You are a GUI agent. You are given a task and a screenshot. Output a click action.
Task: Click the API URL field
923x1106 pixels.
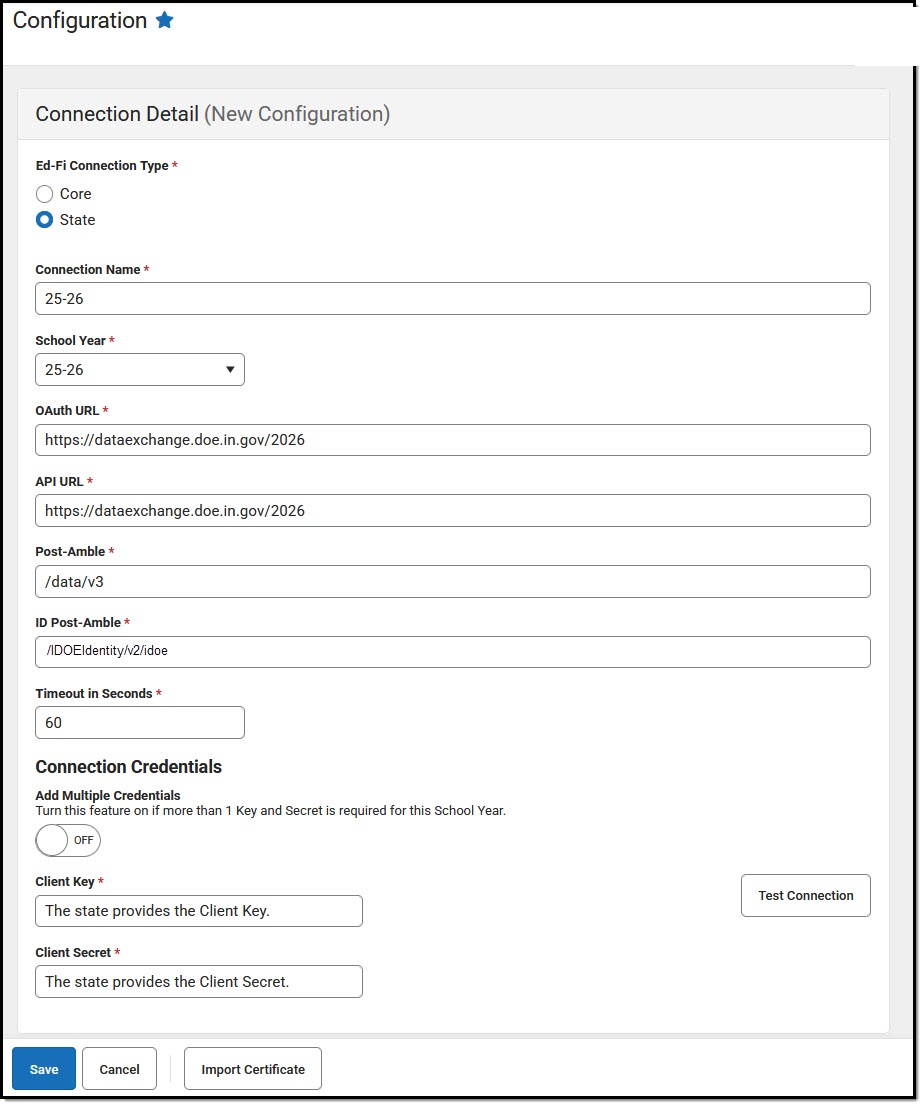(x=452, y=511)
